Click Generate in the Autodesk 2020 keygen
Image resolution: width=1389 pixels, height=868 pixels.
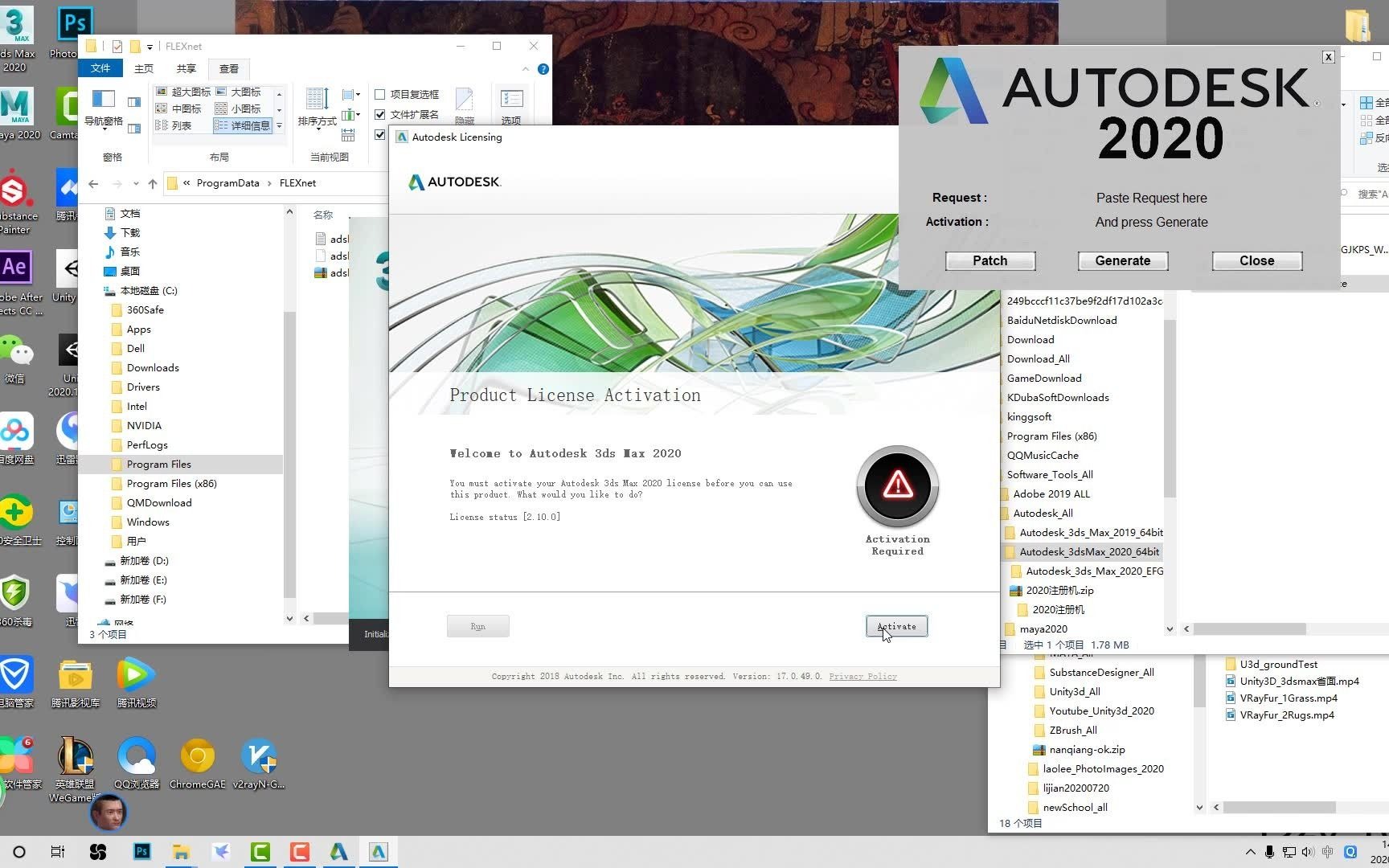pyautogui.click(x=1122, y=260)
